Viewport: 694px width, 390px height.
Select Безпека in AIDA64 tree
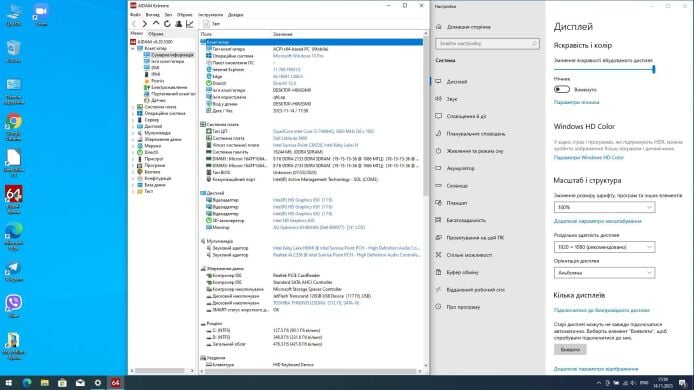click(x=149, y=172)
